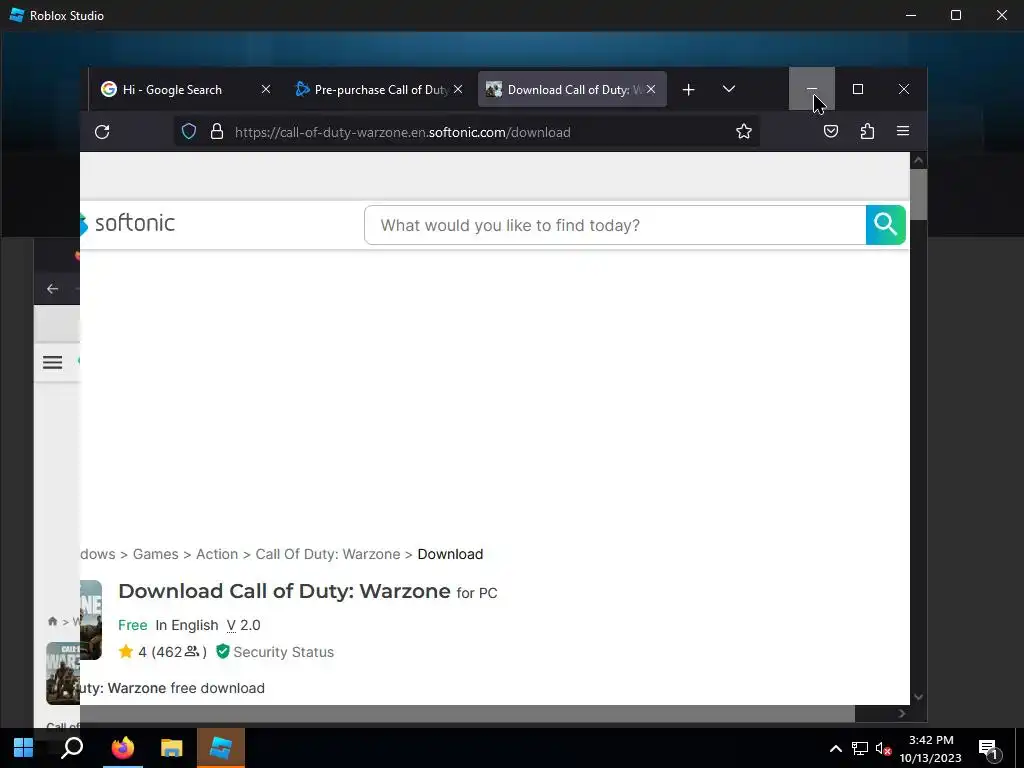The image size is (1024, 768).
Task: Click the 'Download Call of Duty: Warzone' heading
Action: click(284, 591)
